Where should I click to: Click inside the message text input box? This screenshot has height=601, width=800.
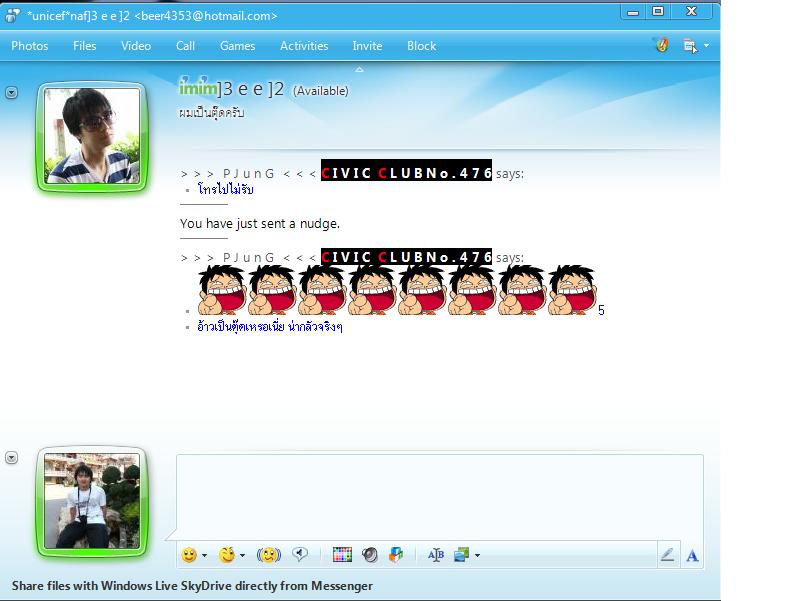pyautogui.click(x=440, y=495)
